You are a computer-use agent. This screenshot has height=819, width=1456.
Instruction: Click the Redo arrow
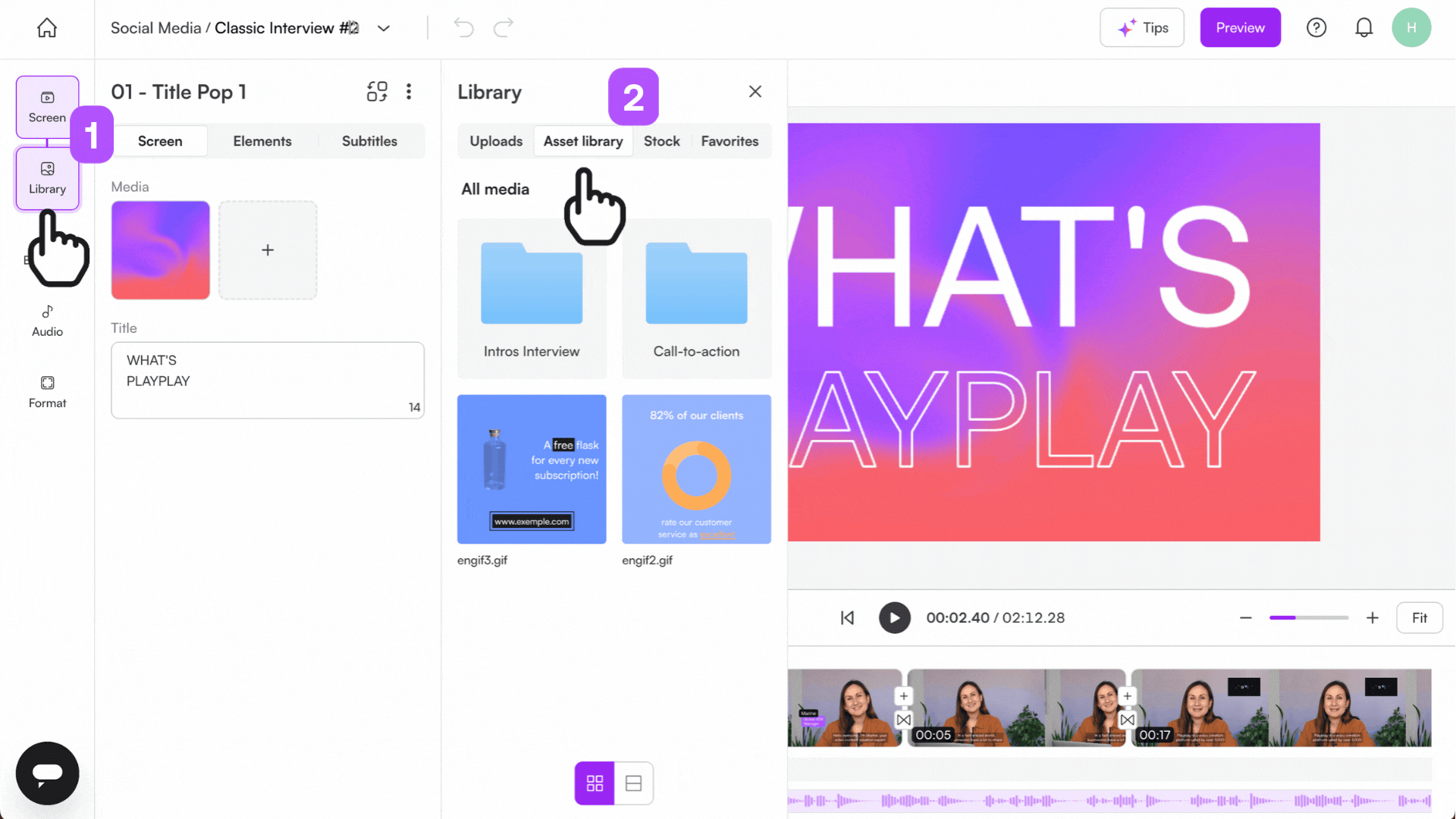click(503, 27)
